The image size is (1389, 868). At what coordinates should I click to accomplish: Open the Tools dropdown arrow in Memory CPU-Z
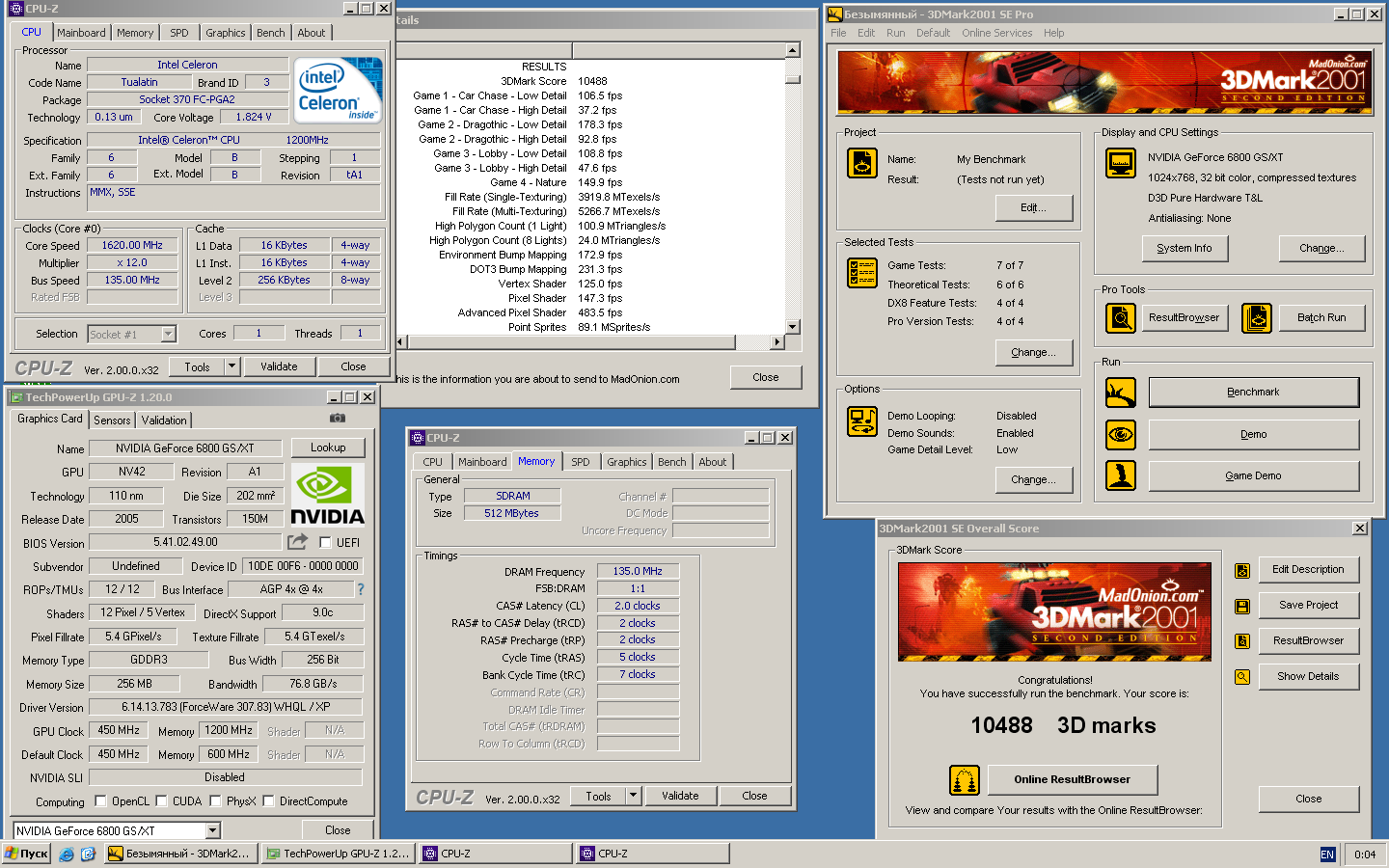pos(633,796)
